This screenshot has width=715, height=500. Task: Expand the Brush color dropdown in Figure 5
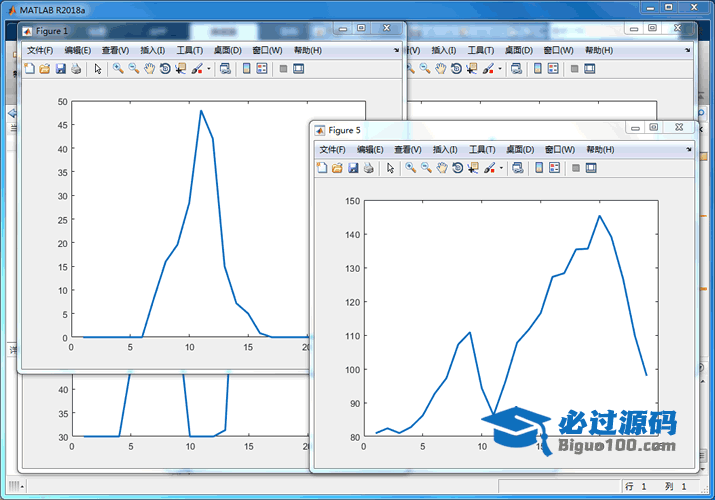pyautogui.click(x=500, y=168)
